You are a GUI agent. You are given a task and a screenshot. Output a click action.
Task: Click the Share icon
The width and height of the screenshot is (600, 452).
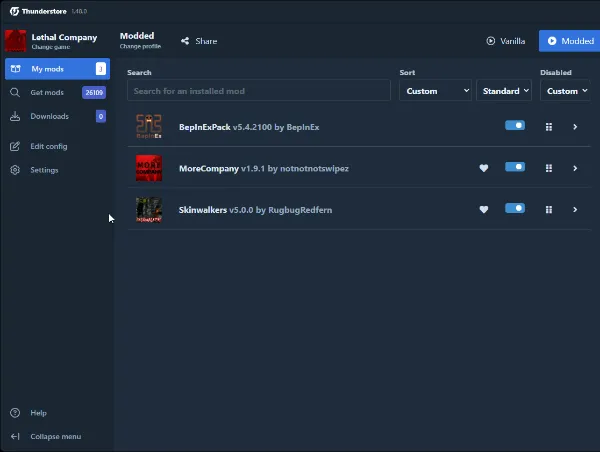(185, 41)
